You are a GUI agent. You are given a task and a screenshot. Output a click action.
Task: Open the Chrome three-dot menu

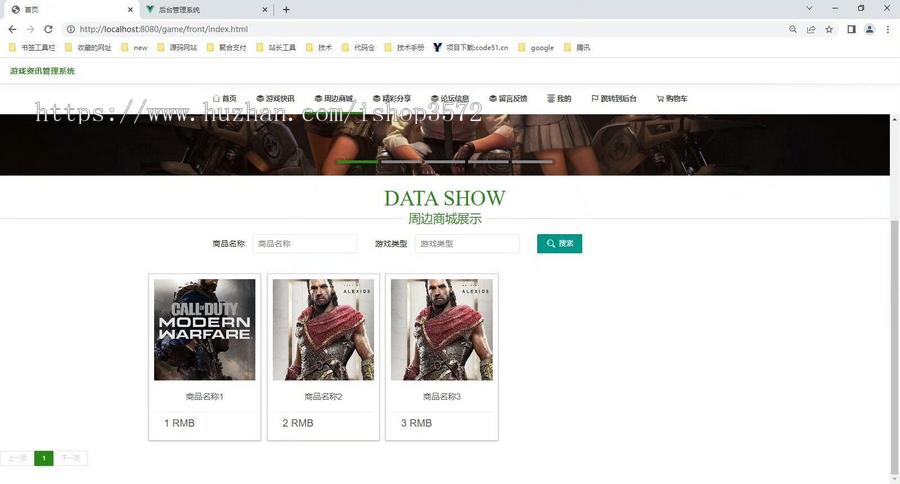(887, 29)
